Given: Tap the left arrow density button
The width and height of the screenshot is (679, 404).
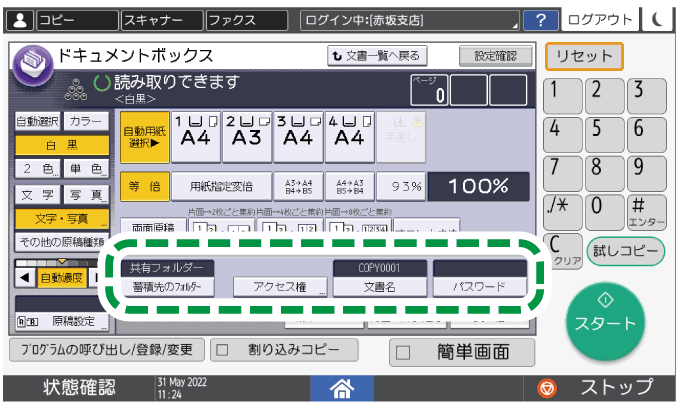Looking at the screenshot, I should click(25, 278).
